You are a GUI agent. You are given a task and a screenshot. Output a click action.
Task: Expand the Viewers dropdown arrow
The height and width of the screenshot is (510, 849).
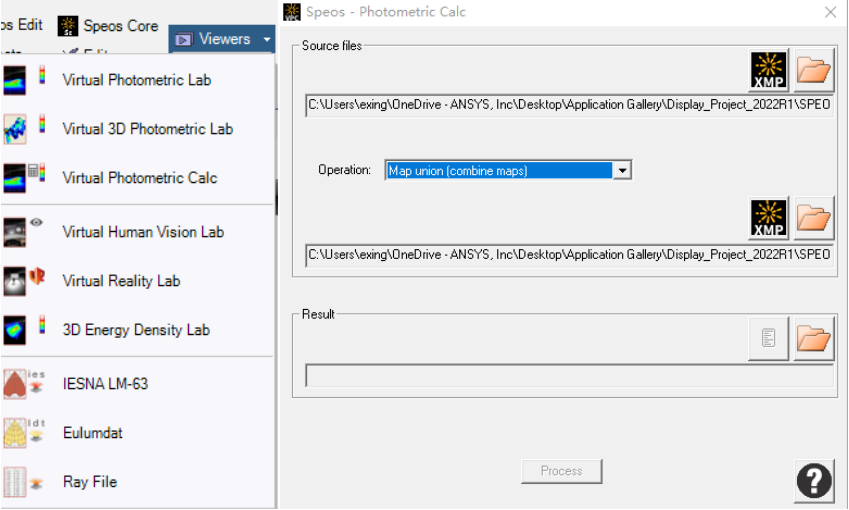pyautogui.click(x=267, y=39)
